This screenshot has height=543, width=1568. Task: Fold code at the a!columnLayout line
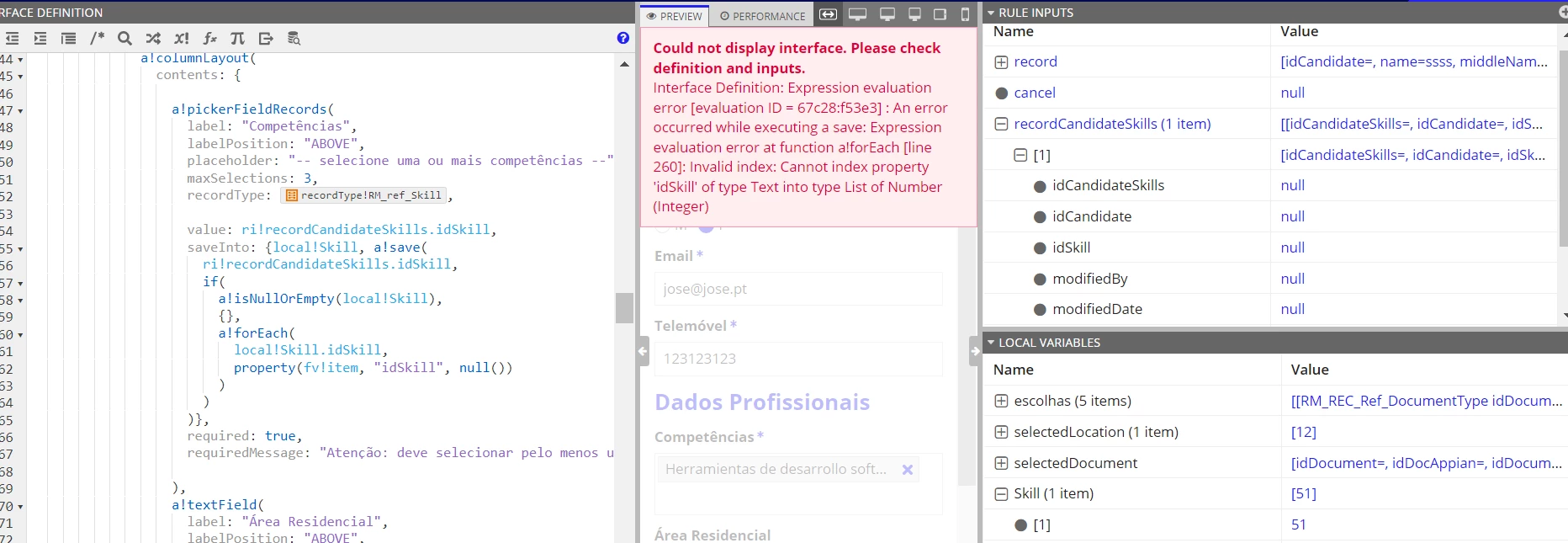(x=20, y=60)
